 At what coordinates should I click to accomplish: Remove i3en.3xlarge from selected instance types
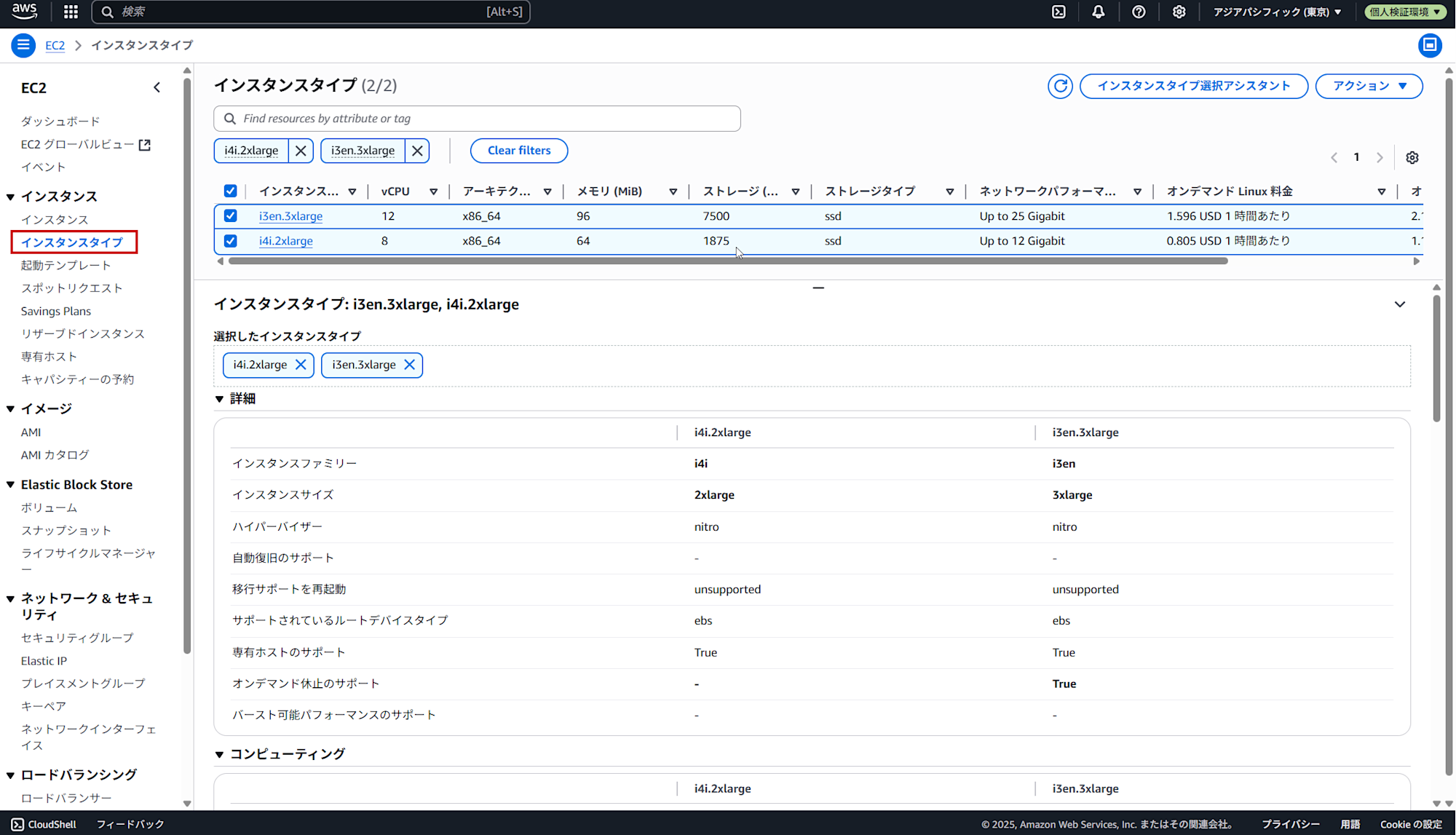(409, 365)
